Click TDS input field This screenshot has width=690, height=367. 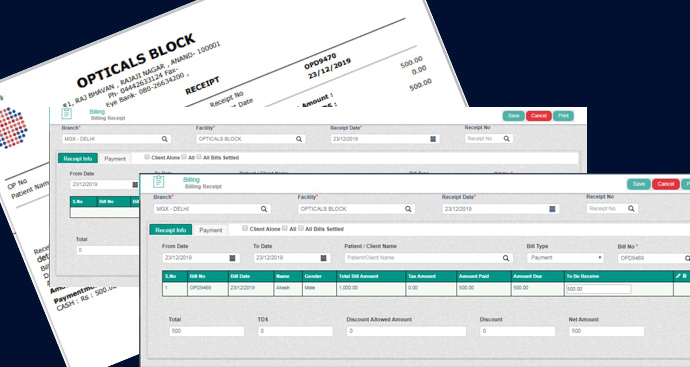click(x=295, y=331)
